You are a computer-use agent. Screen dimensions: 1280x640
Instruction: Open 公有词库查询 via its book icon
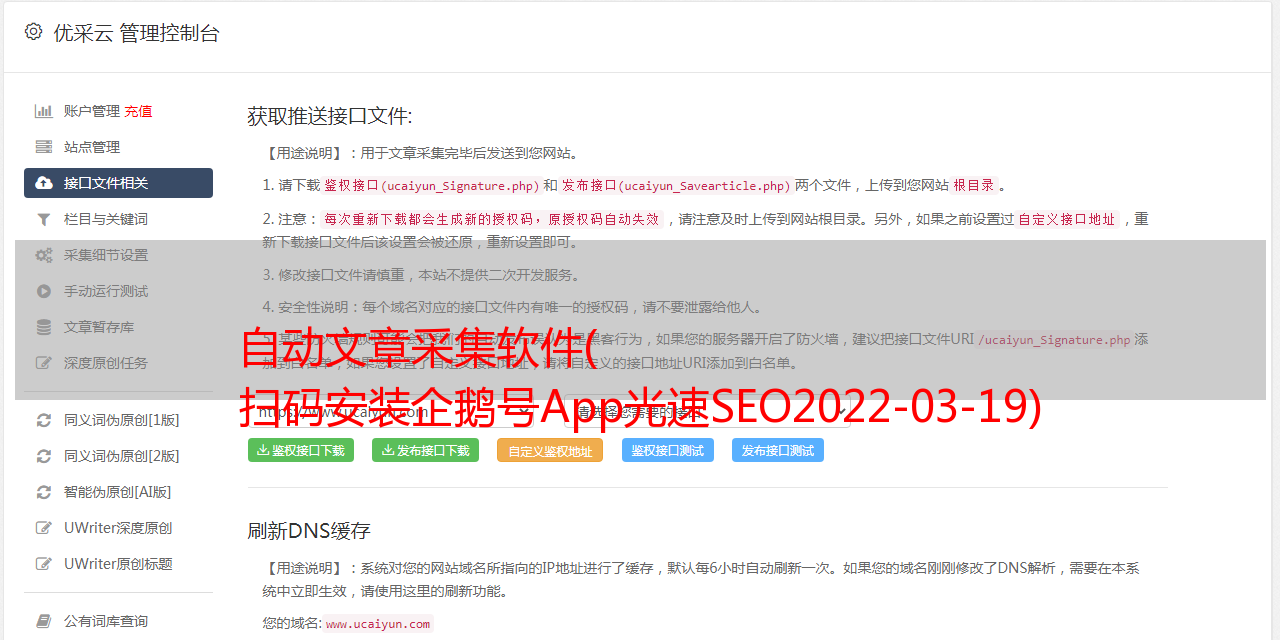pos(44,621)
